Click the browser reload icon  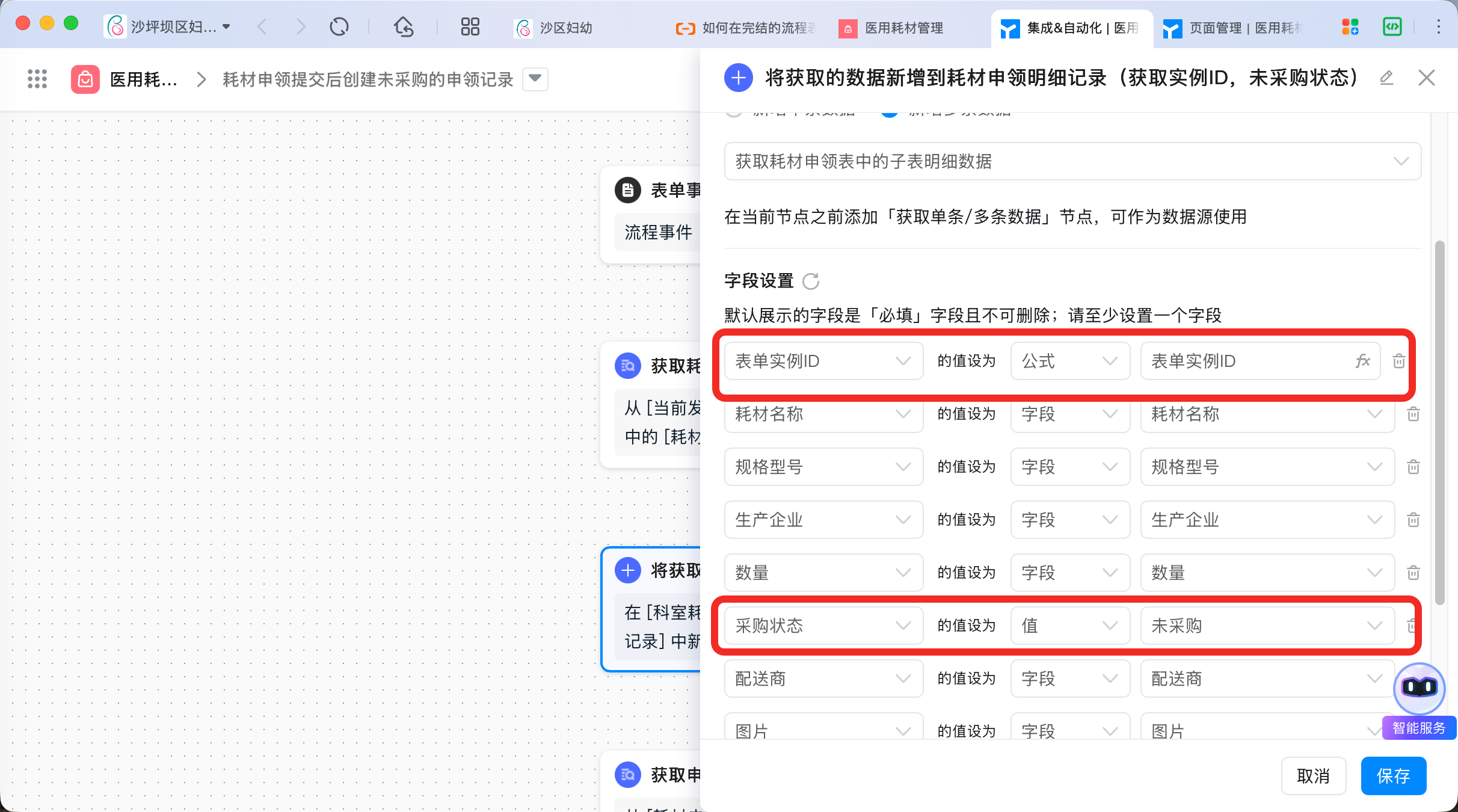[339, 27]
